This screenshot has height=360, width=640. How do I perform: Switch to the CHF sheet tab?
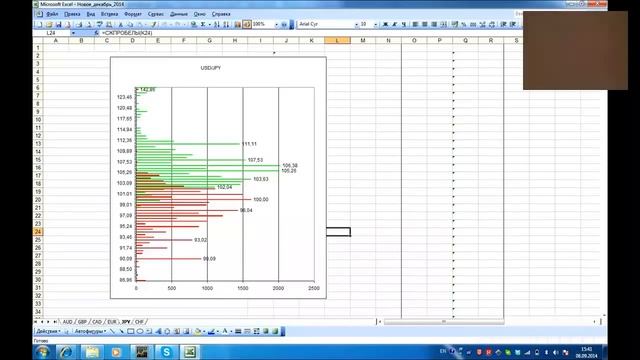point(139,322)
